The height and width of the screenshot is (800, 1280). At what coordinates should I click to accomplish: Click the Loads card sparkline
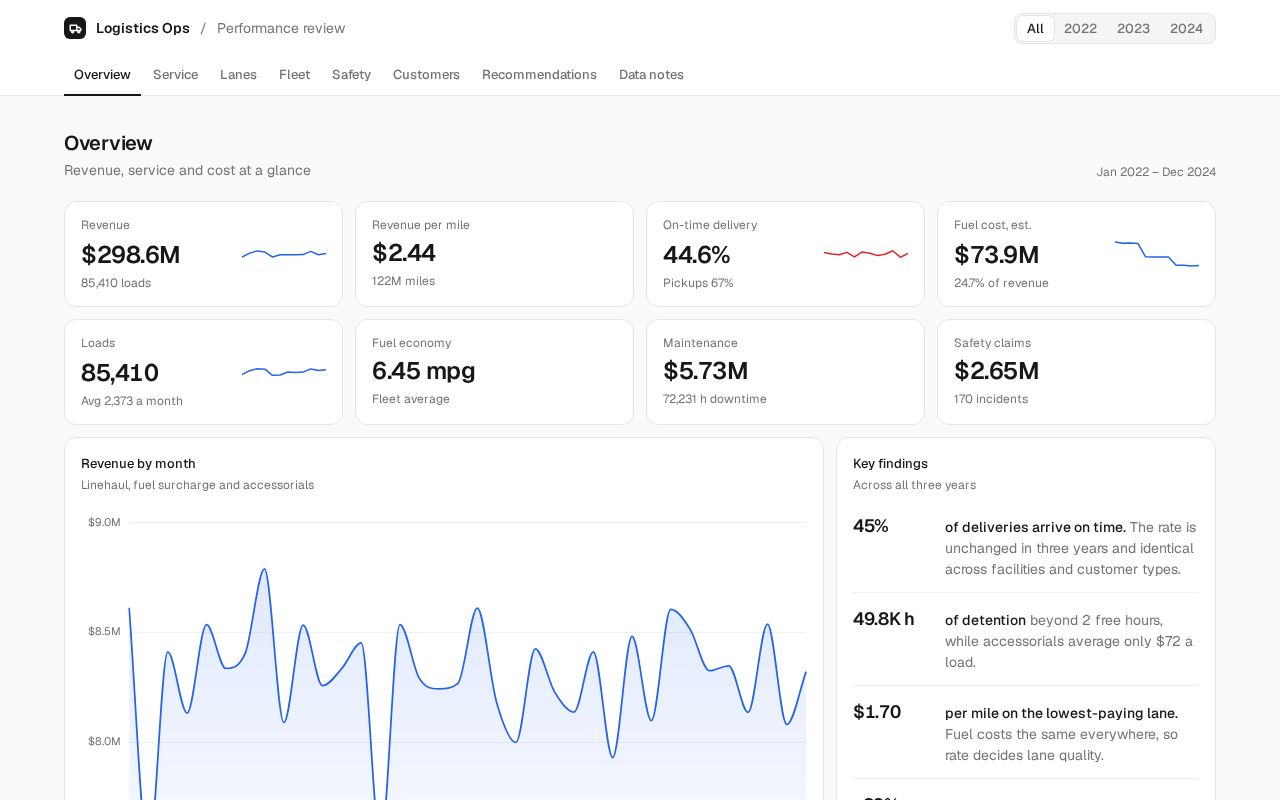284,372
